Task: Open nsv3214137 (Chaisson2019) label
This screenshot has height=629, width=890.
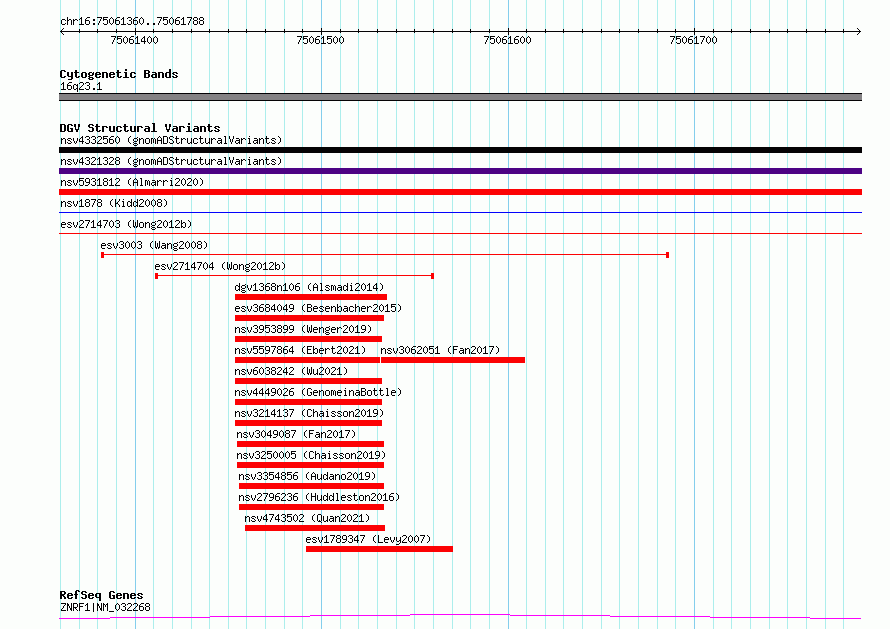Action: click(309, 413)
